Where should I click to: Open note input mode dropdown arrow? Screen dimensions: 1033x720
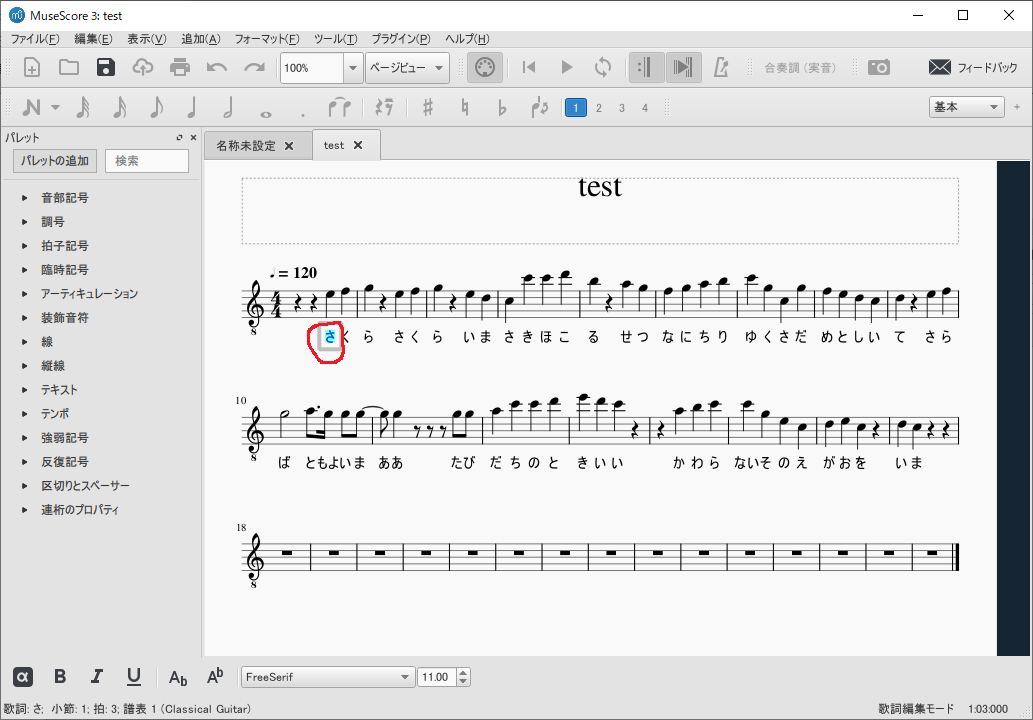coord(56,107)
